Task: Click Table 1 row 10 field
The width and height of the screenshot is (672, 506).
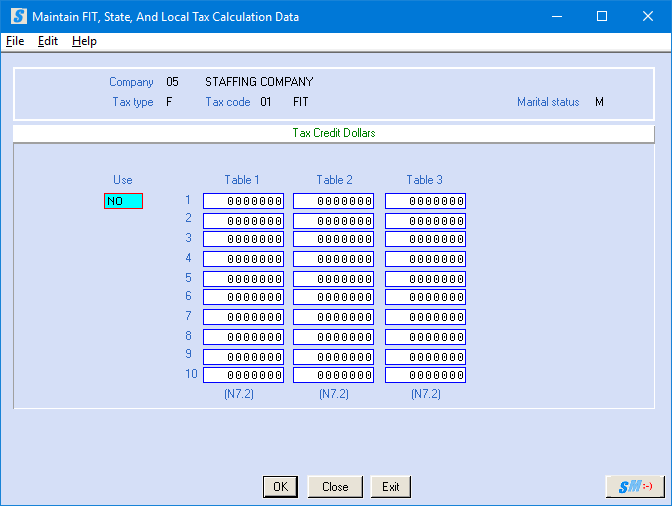Action: click(243, 375)
